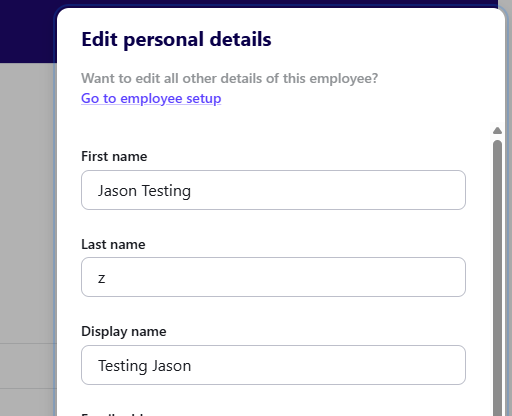The height and width of the screenshot is (416, 512).
Task: Click the dimmed gray backdrop beside the dialog
Action: click(x=27, y=200)
